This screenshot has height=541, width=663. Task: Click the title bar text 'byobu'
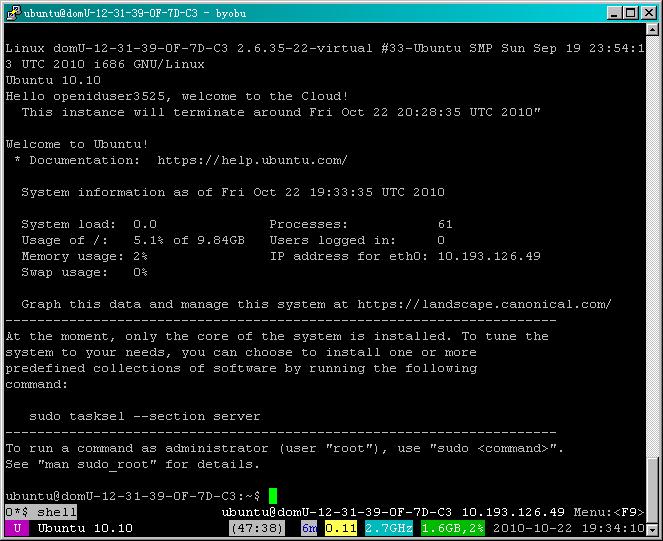231,13
